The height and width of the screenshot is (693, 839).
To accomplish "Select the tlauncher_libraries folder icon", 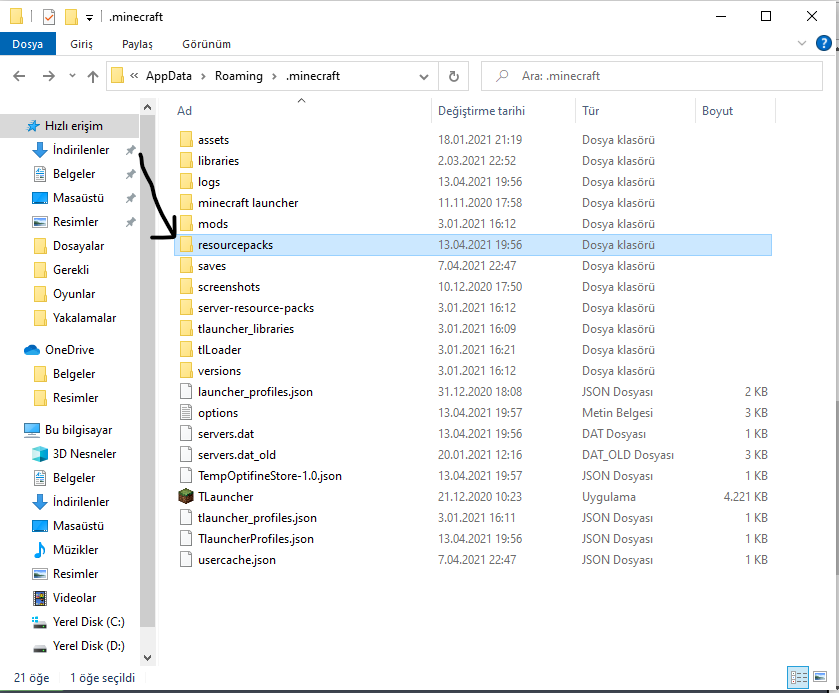I will (186, 329).
